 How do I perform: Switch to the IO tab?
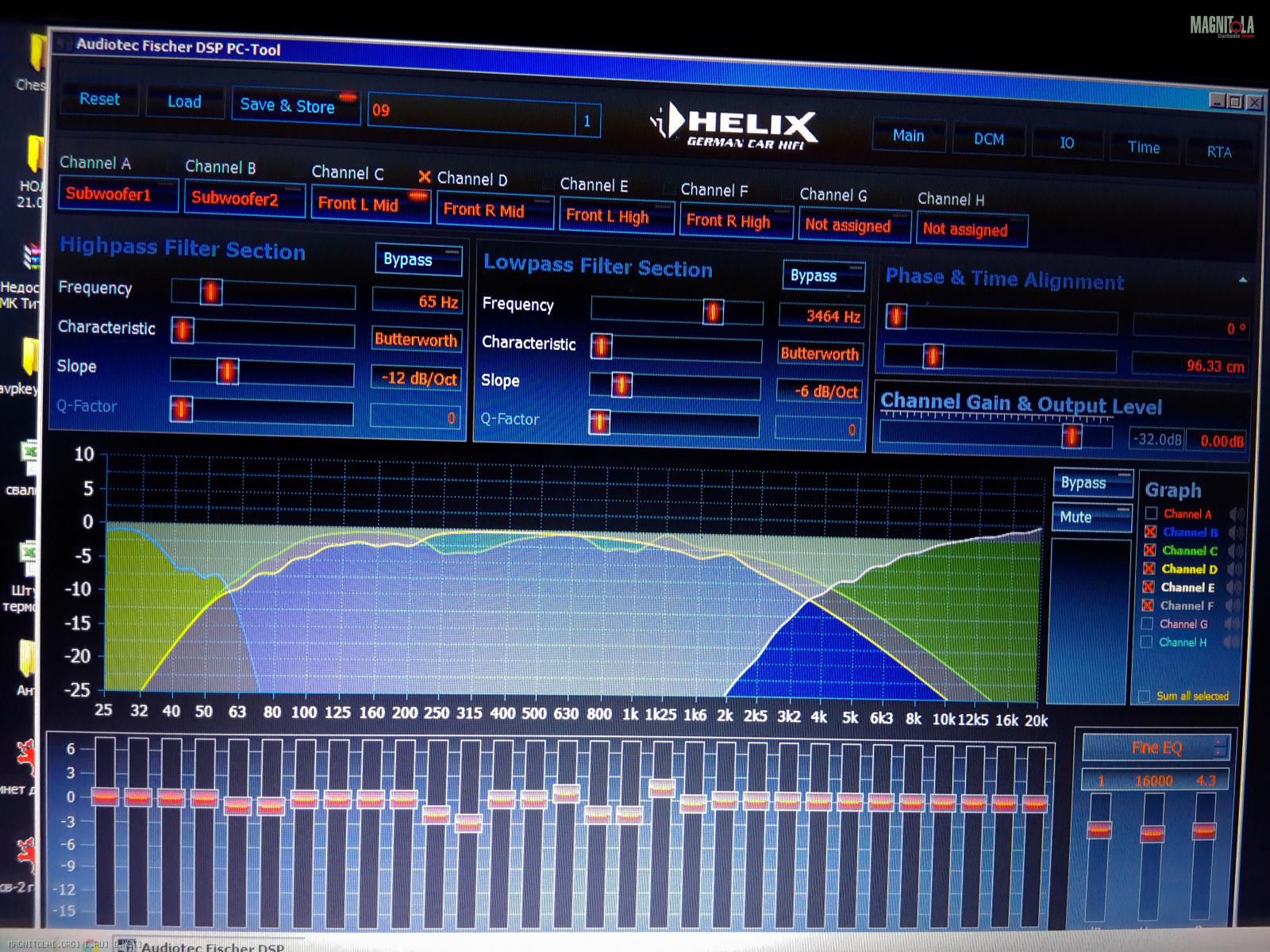click(x=1066, y=144)
